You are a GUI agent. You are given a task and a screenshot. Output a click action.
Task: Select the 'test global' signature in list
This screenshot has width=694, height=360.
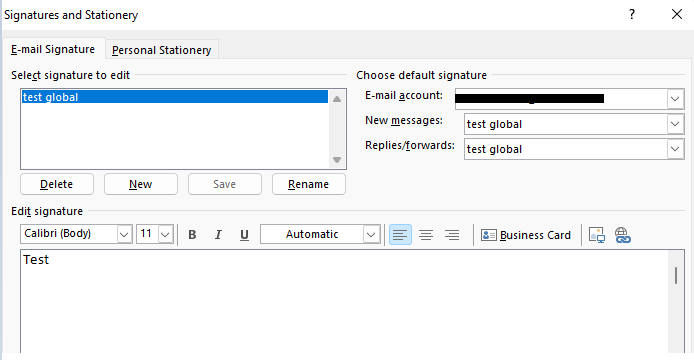[175, 97]
